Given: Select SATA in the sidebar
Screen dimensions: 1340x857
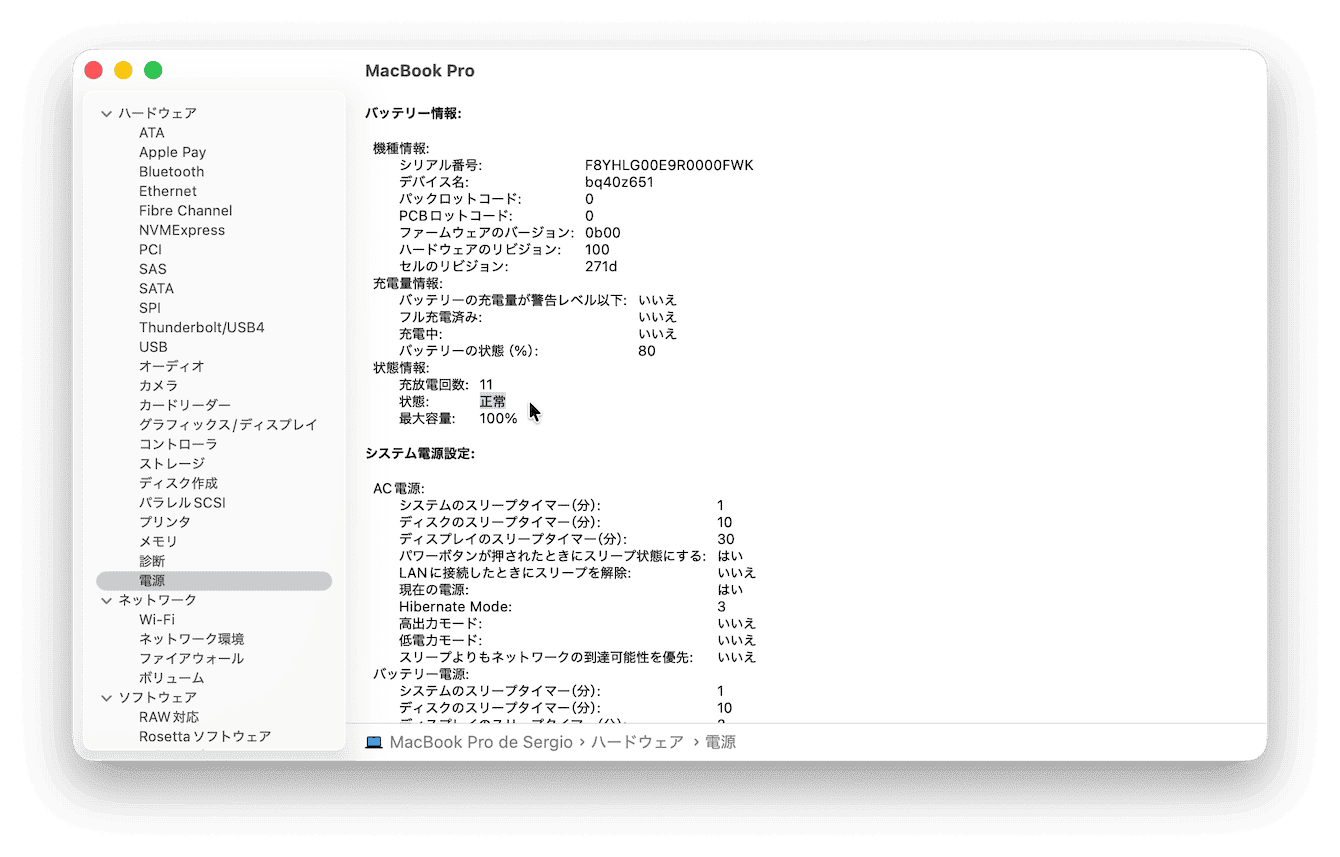Looking at the screenshot, I should click(x=156, y=289).
